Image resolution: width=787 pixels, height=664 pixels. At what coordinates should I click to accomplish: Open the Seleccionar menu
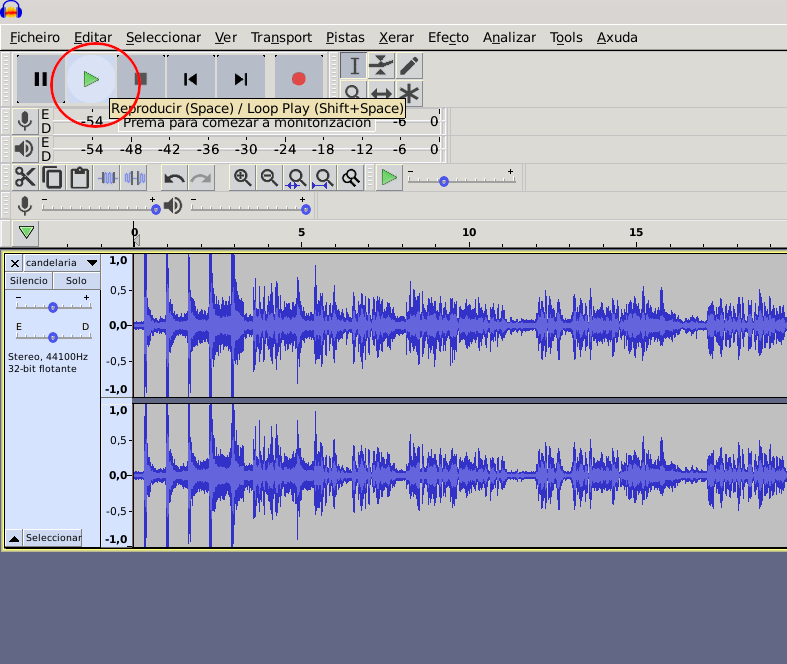pyautogui.click(x=163, y=38)
